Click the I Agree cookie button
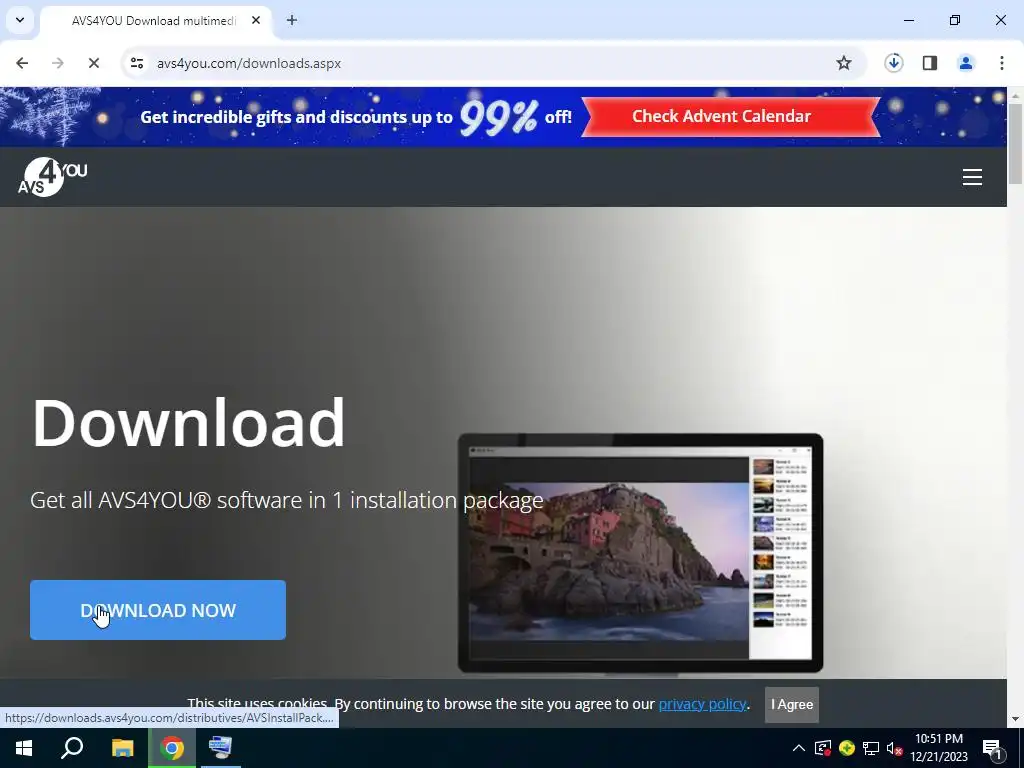 (792, 705)
